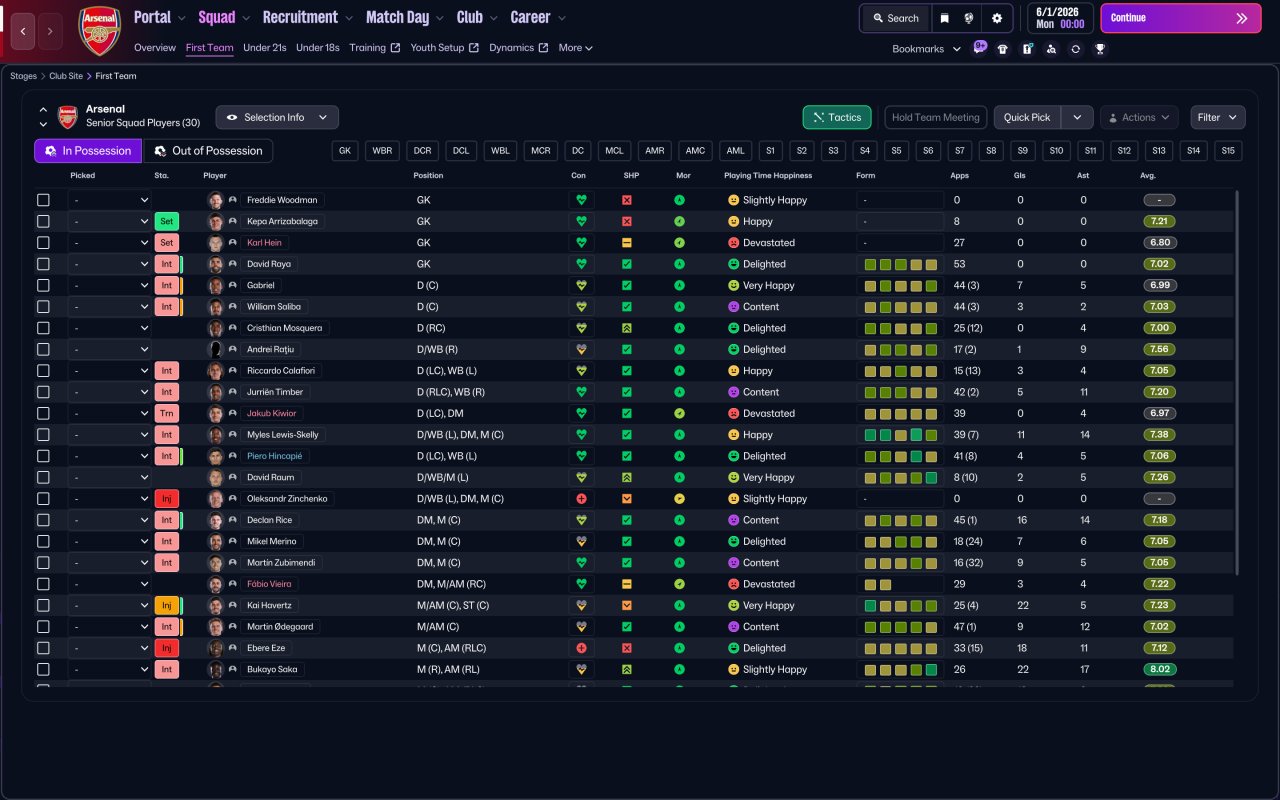Expand the Actions dropdown

pos(1140,117)
